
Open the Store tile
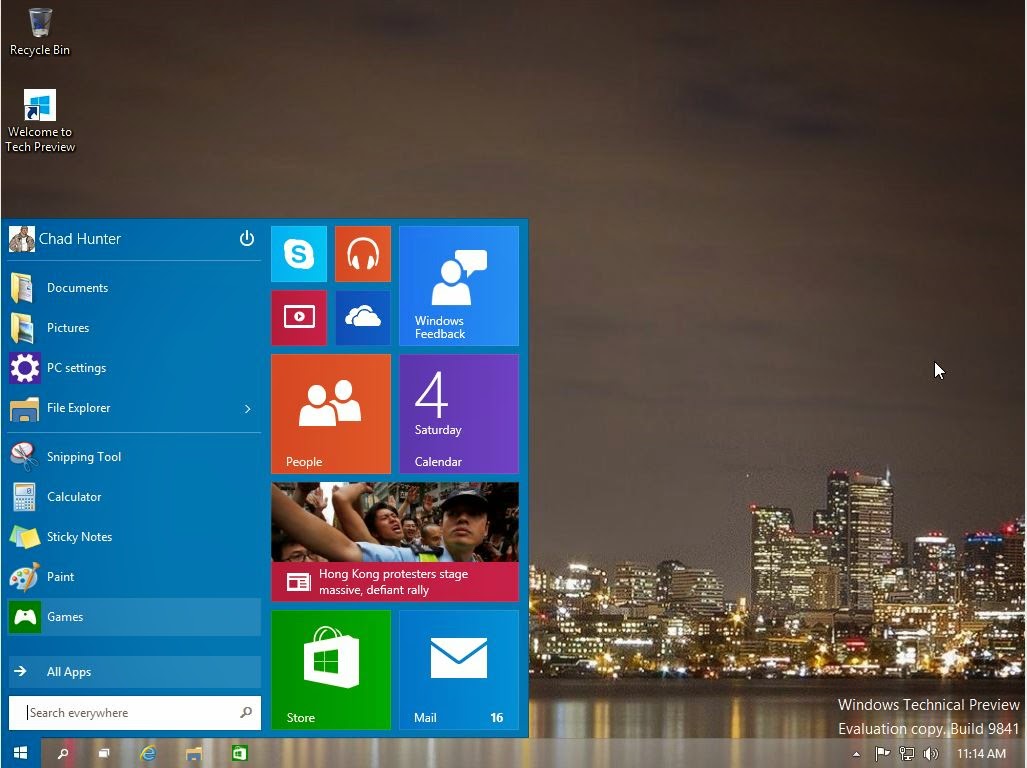click(x=331, y=670)
